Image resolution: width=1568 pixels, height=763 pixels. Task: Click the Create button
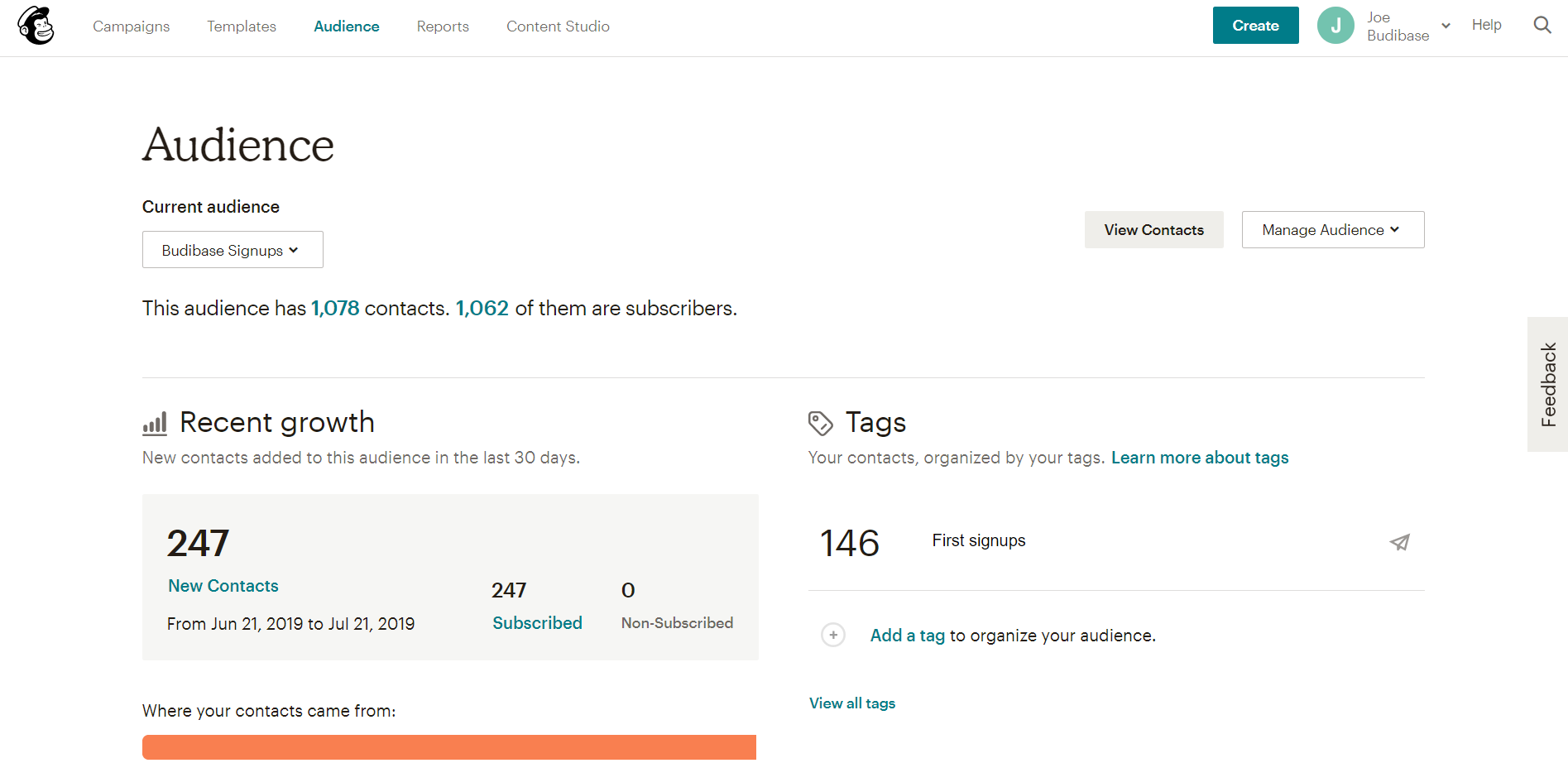pos(1255,25)
